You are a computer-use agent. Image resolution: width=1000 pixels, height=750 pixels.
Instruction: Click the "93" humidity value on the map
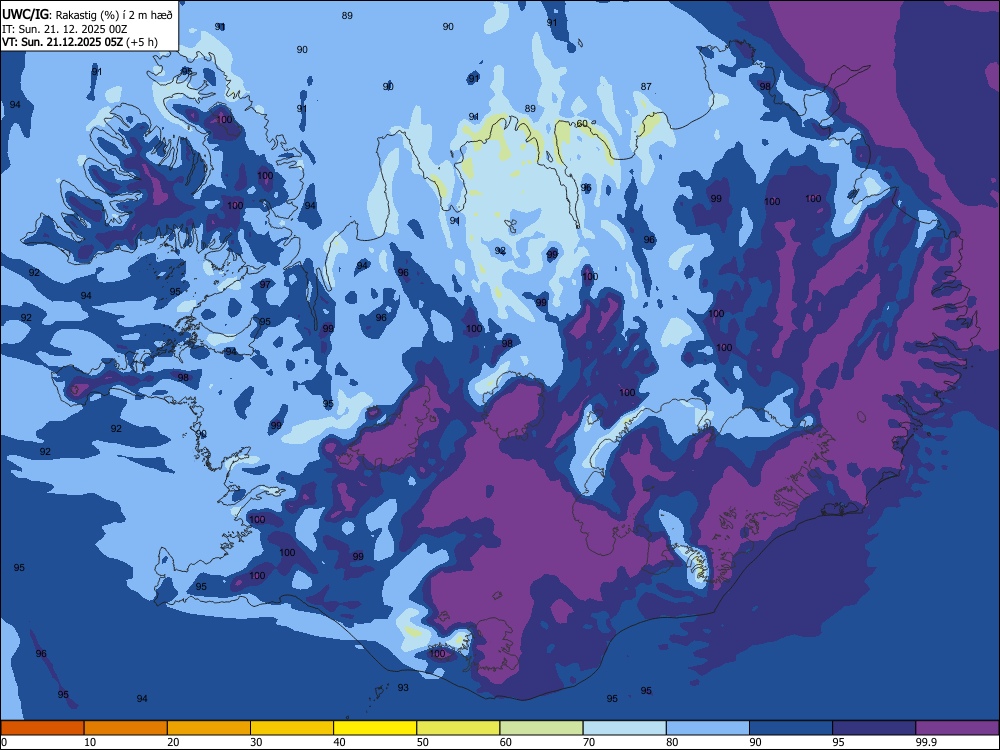click(403, 688)
